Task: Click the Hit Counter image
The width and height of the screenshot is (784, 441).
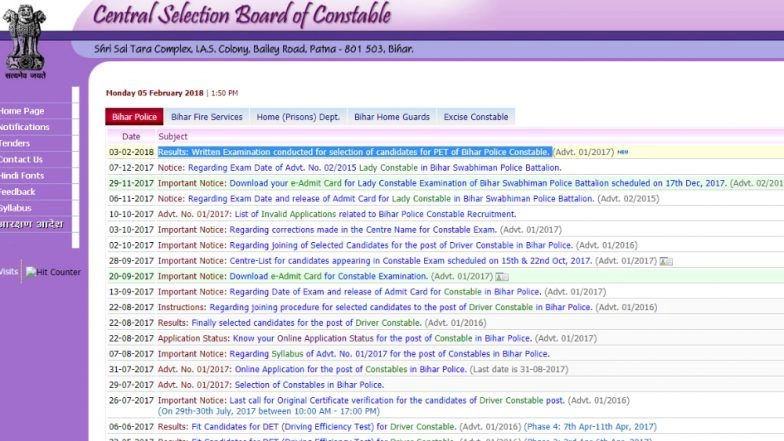Action: (x=53, y=272)
